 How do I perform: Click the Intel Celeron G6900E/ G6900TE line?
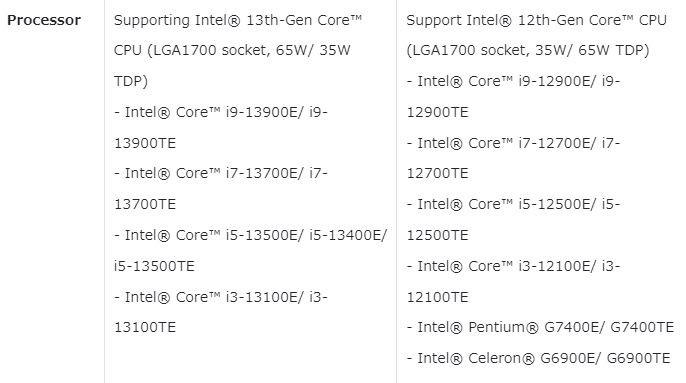[538, 358]
